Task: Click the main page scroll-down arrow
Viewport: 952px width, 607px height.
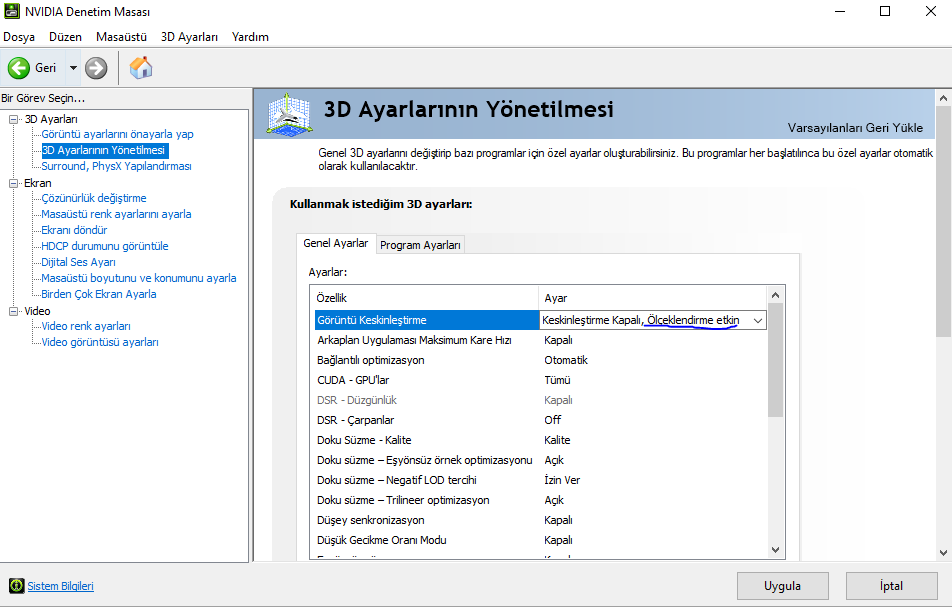Action: click(x=943, y=553)
